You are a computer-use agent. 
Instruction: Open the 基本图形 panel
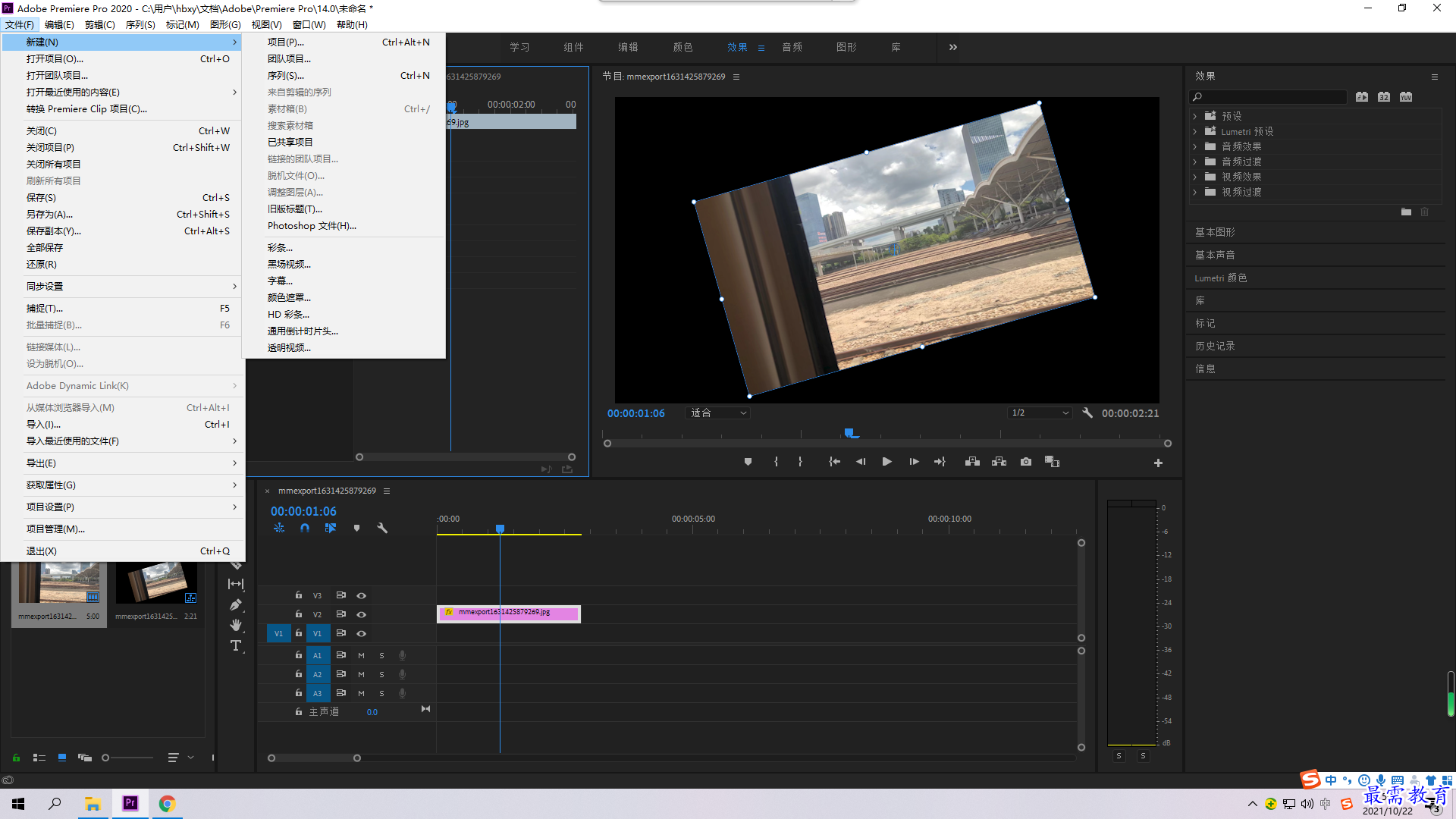[1215, 232]
